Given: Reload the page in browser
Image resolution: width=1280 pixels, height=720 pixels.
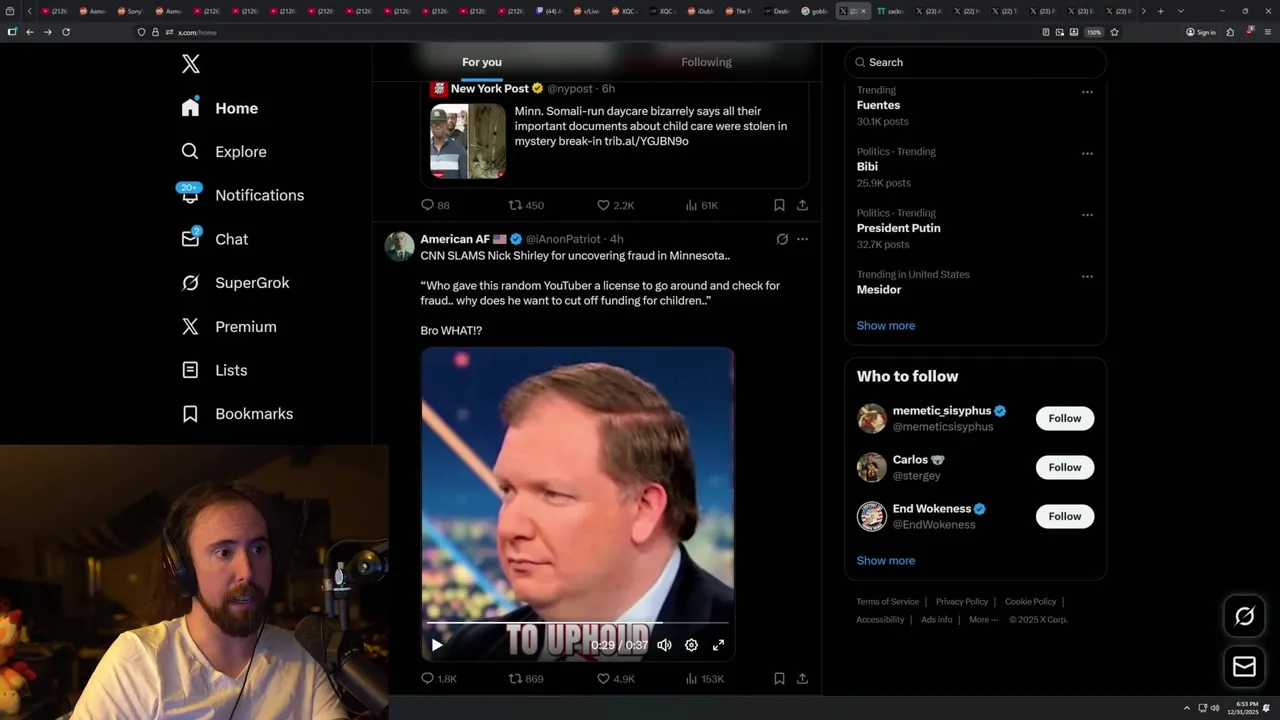Looking at the screenshot, I should pyautogui.click(x=66, y=32).
